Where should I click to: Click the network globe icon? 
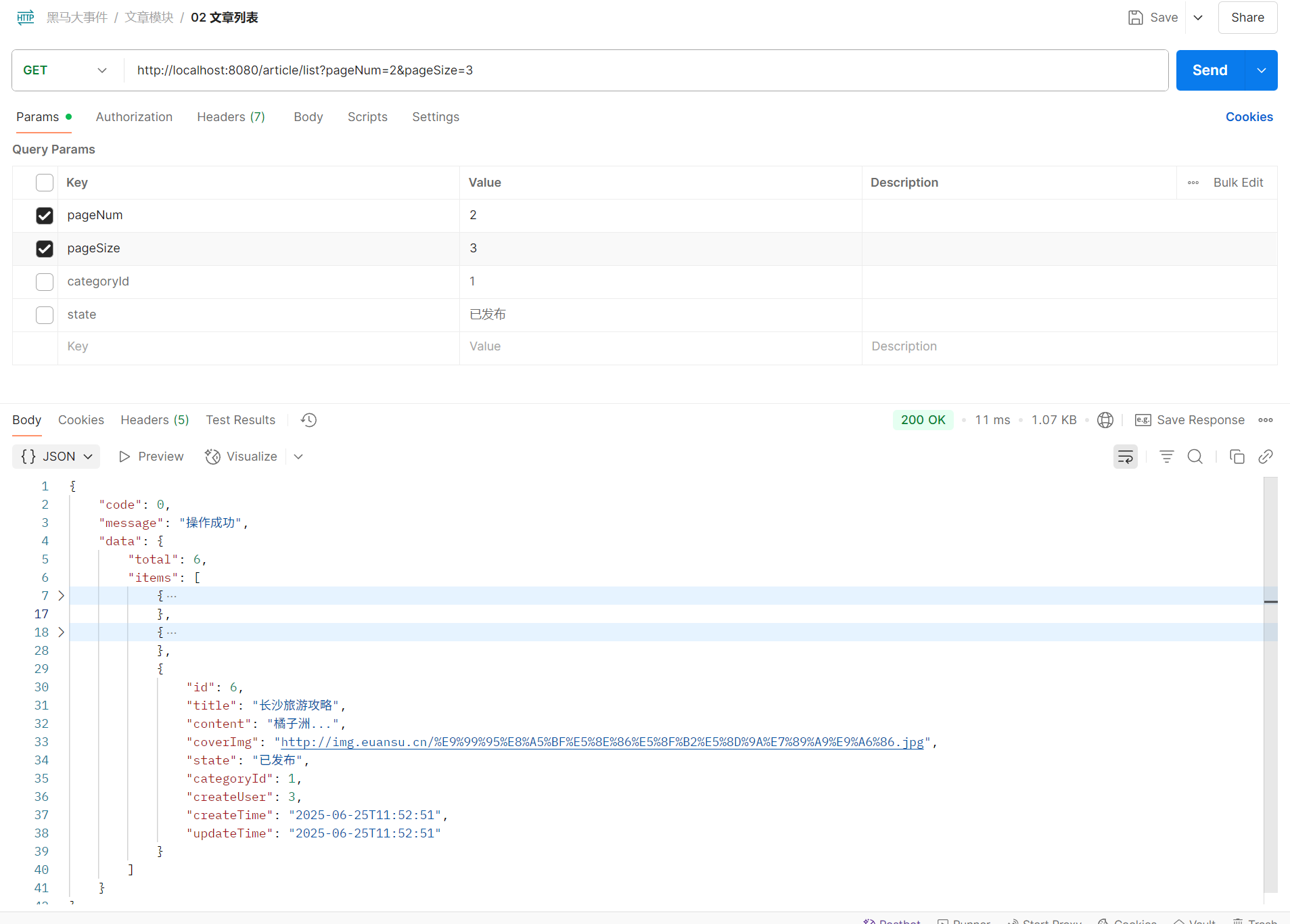point(1105,420)
